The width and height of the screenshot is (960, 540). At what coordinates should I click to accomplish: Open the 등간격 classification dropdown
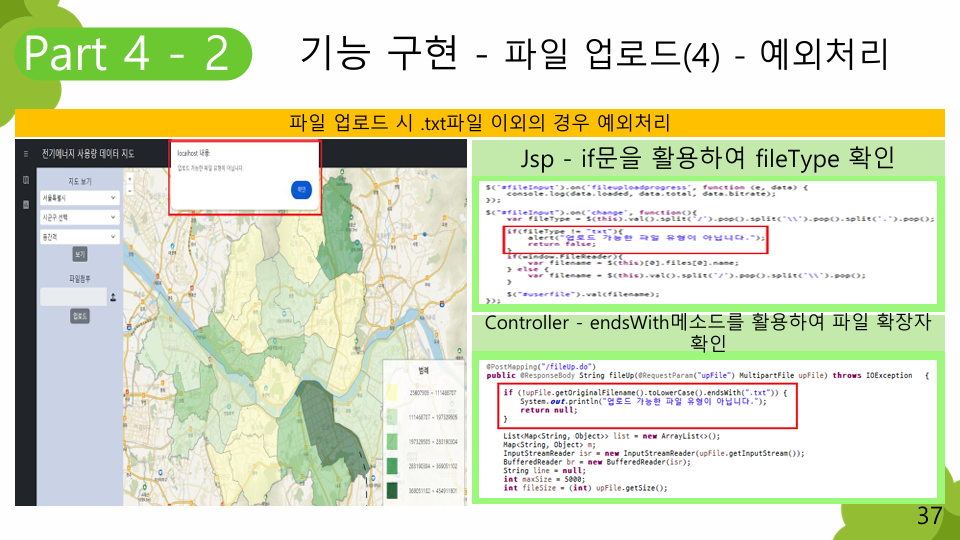79,236
